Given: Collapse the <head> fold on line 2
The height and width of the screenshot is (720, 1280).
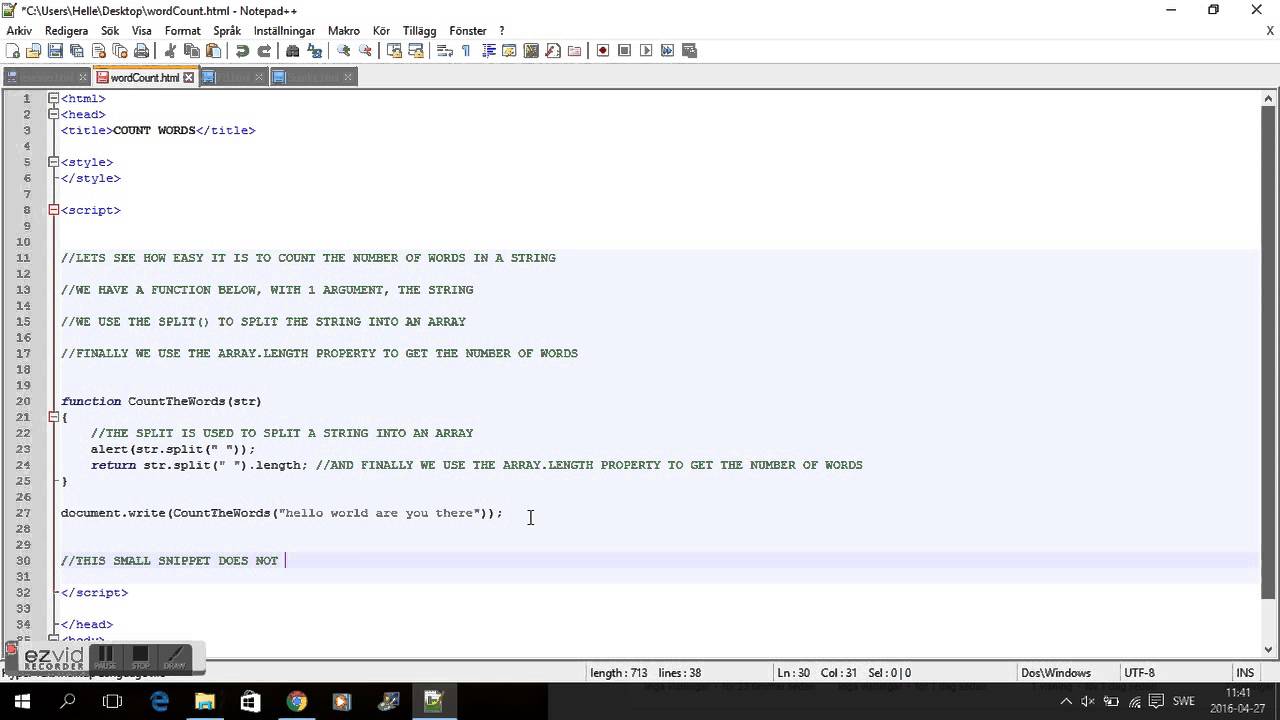Looking at the screenshot, I should click(x=53, y=114).
